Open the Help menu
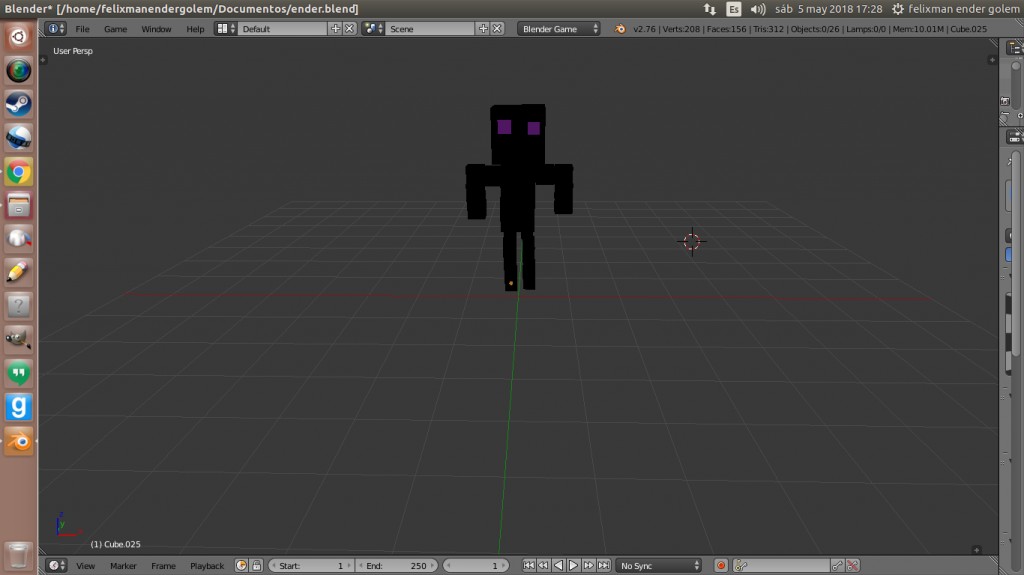 [195, 29]
